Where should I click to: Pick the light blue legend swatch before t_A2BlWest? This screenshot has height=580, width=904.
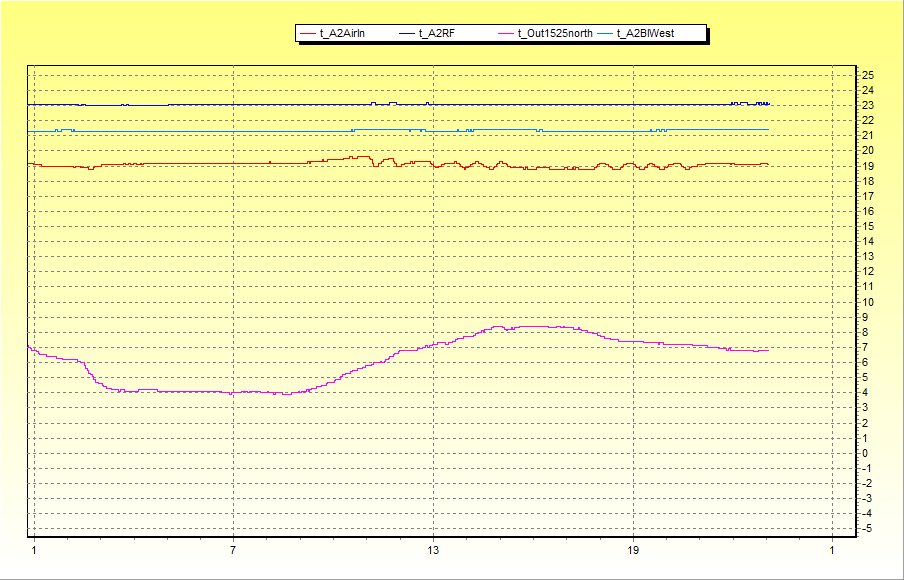click(604, 34)
